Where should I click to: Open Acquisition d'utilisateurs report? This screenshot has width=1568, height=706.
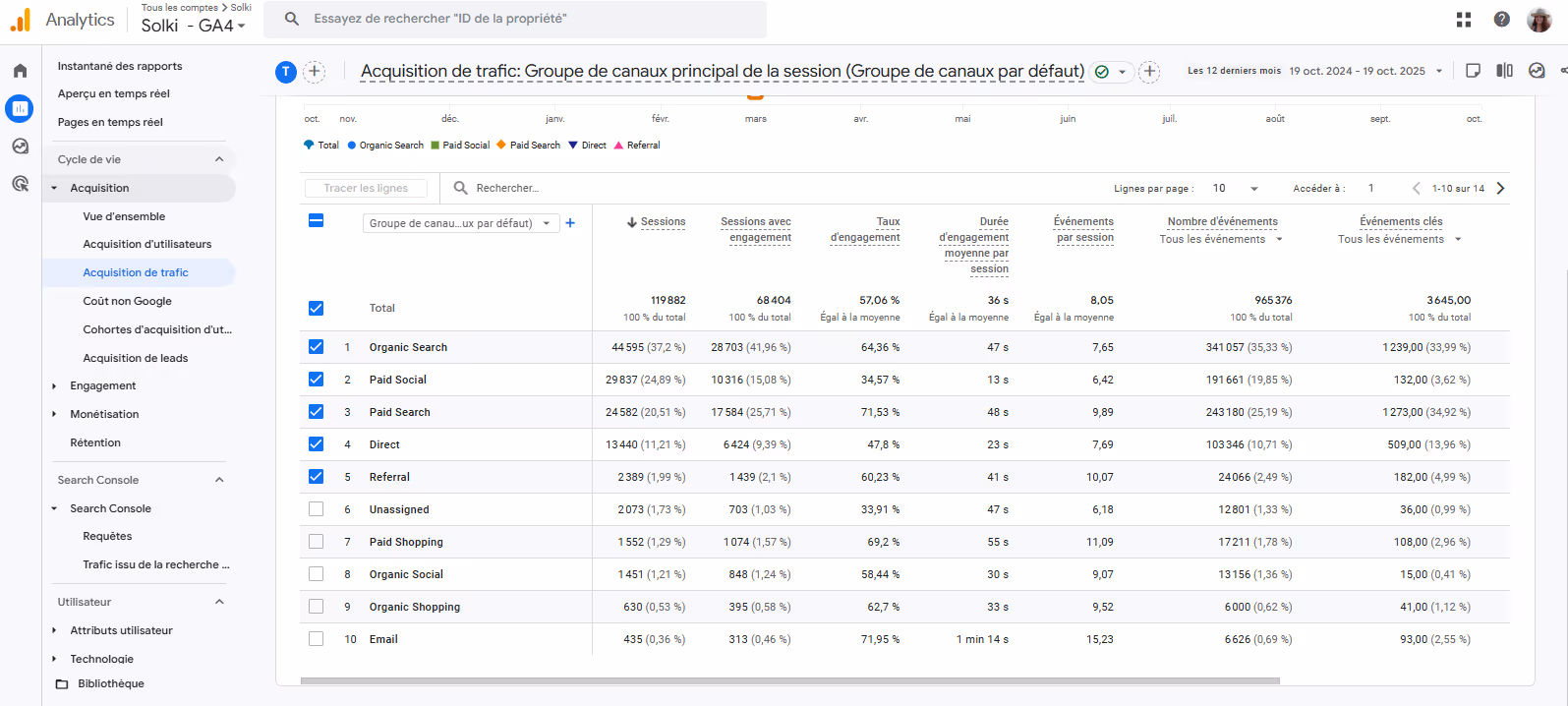pos(147,244)
